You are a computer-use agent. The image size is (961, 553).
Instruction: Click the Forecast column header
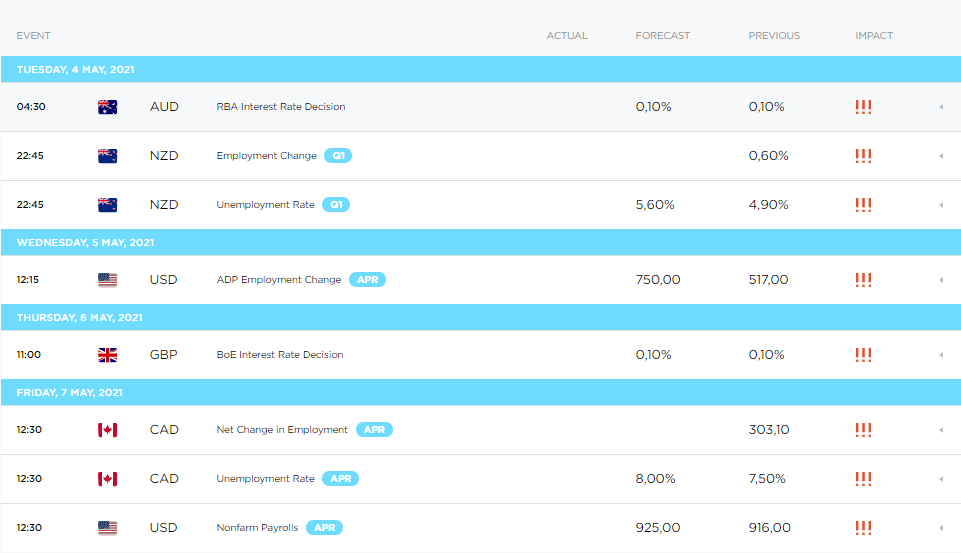[x=662, y=36]
